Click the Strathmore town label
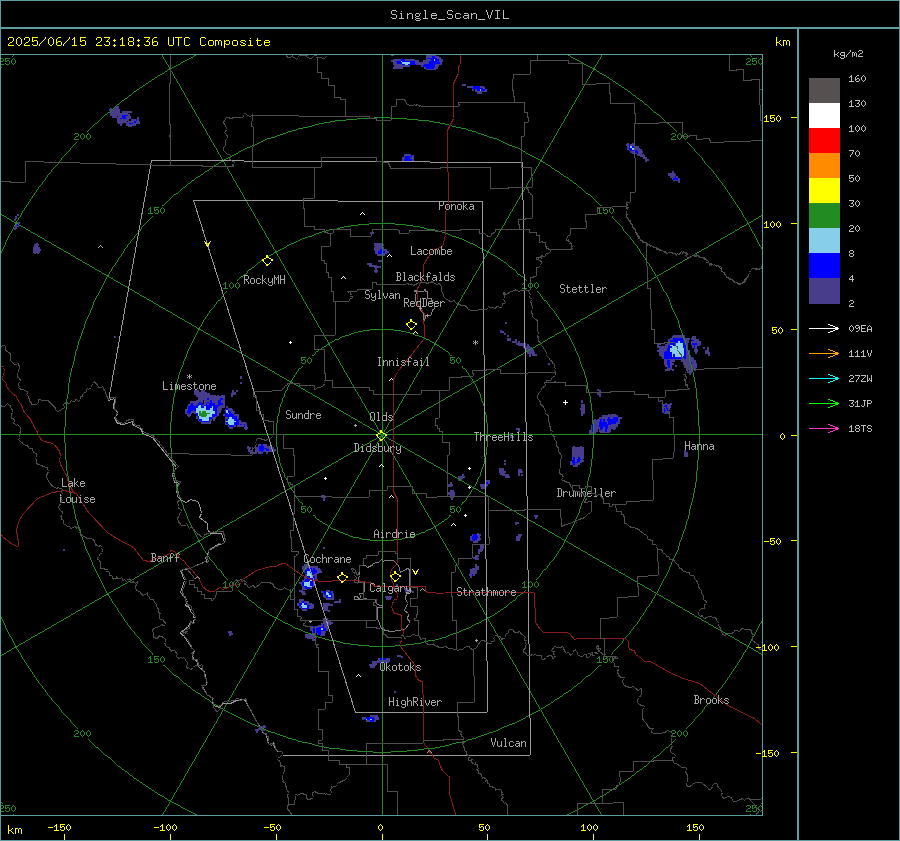The width and height of the screenshot is (900, 841). (486, 592)
